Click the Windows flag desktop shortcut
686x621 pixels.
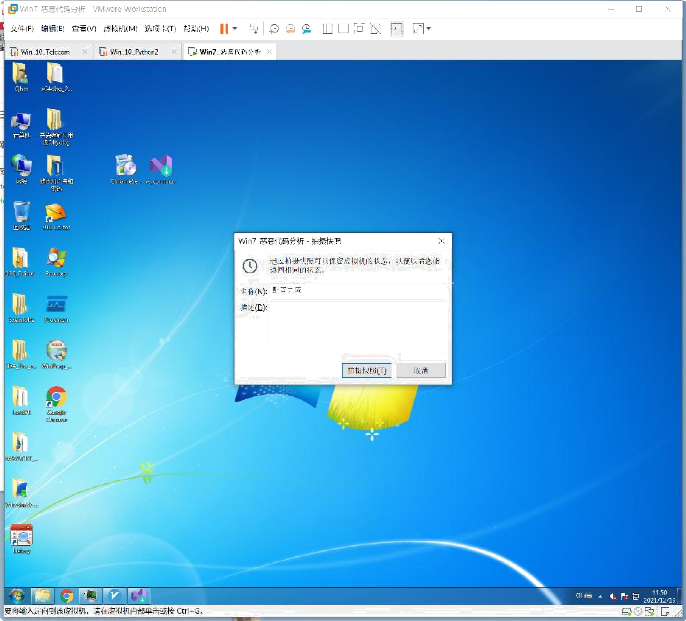[56, 259]
